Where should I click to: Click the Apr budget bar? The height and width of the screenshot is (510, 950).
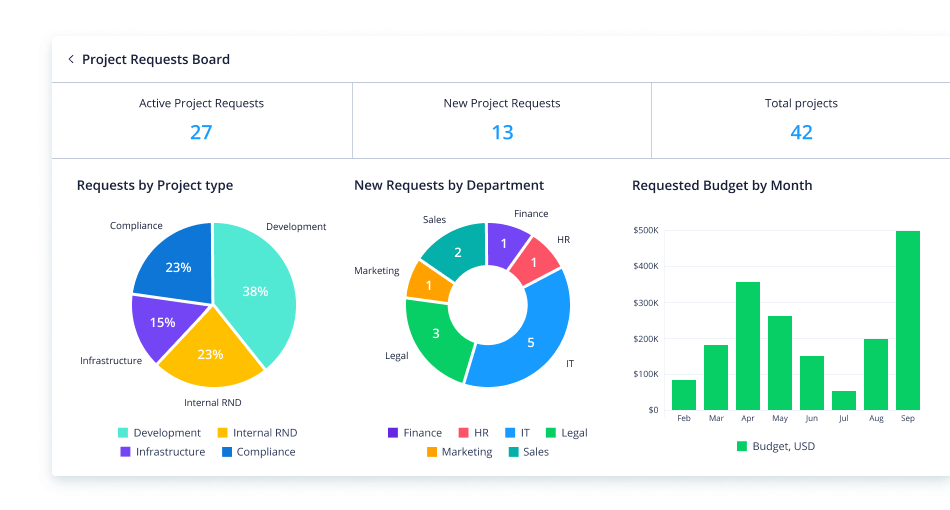pos(748,346)
